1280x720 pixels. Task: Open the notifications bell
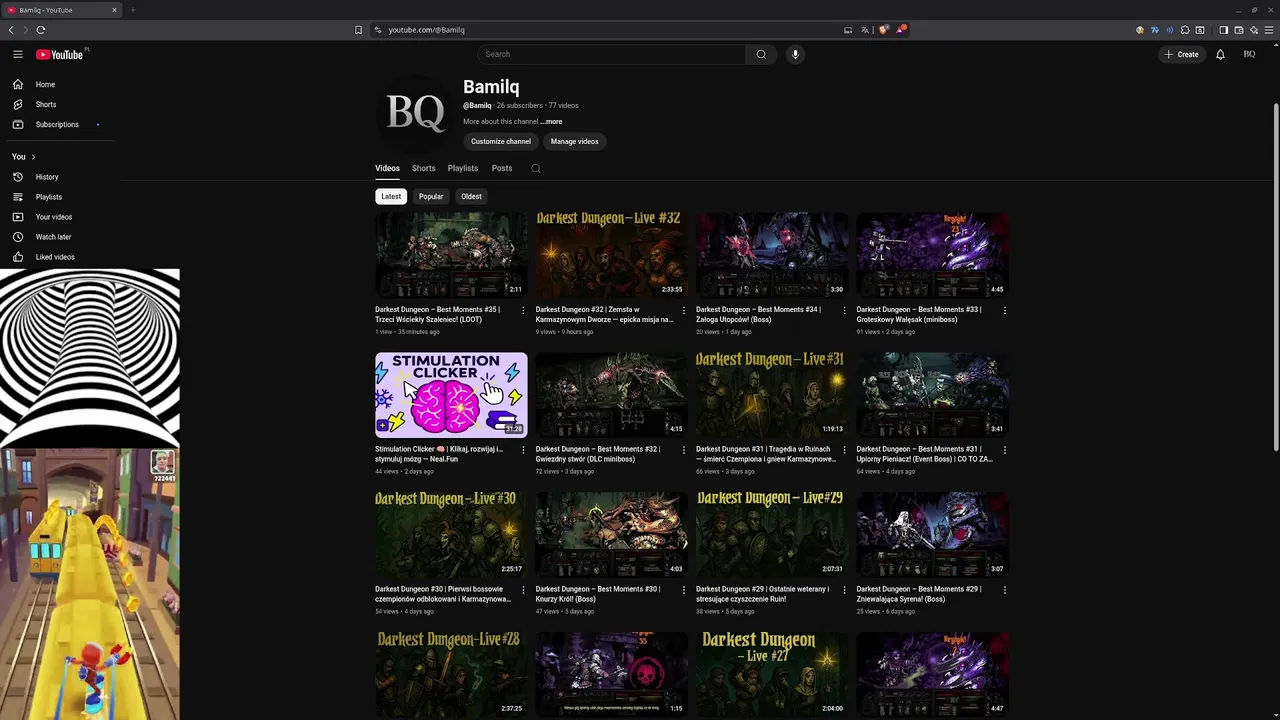pyautogui.click(x=1220, y=54)
